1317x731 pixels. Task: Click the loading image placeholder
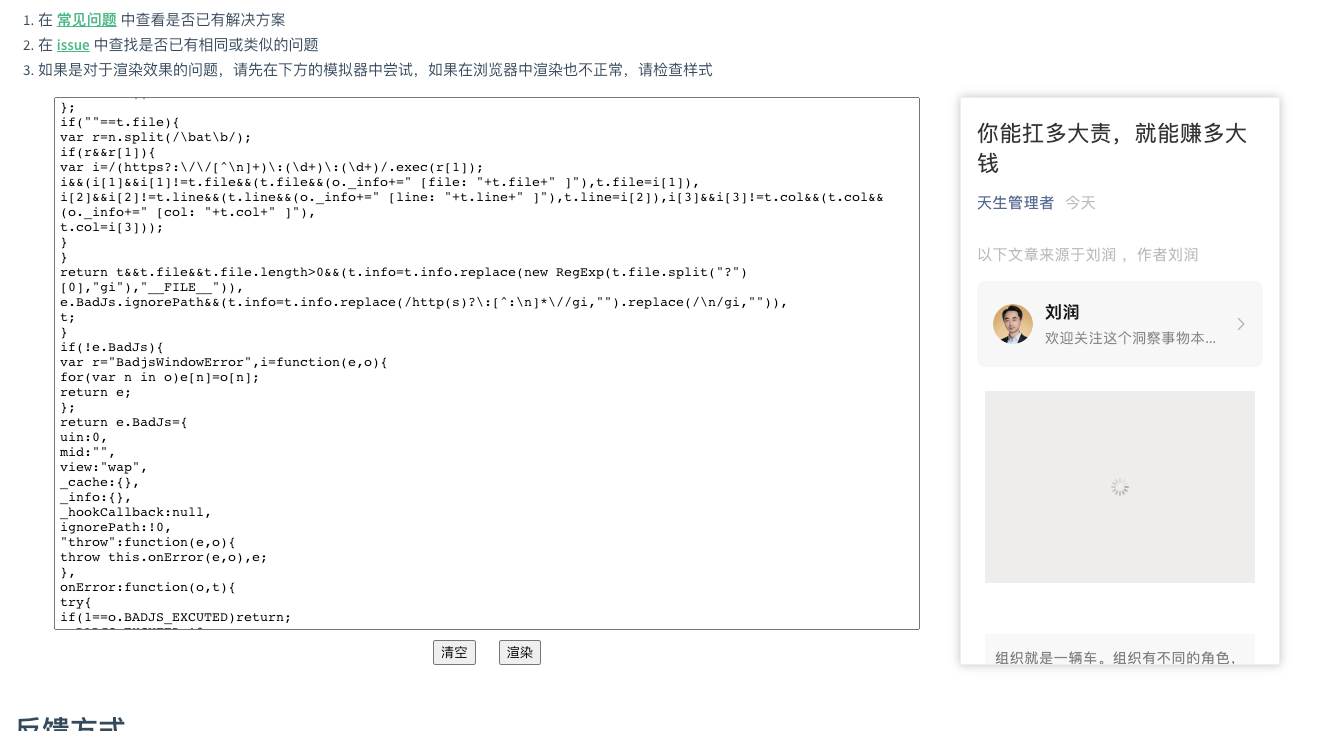point(1120,487)
